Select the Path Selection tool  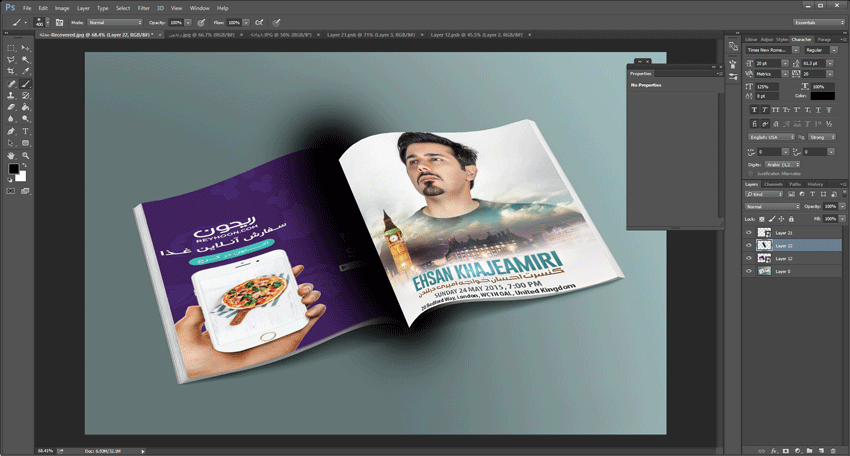11,143
